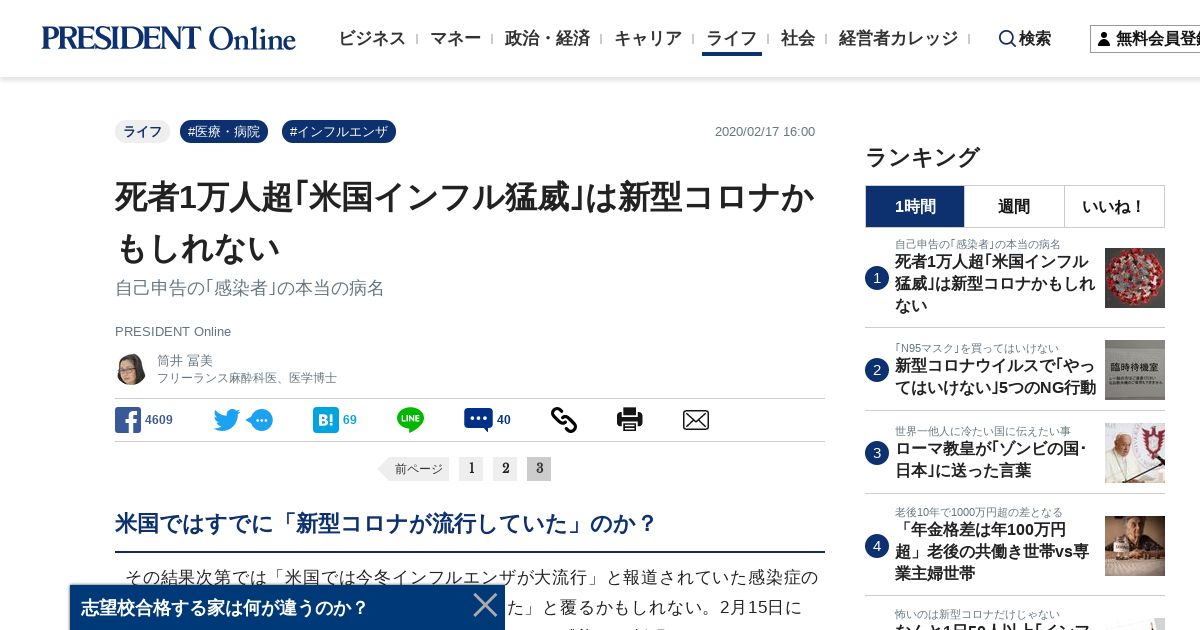This screenshot has width=1200, height=630.
Task: Click the subtitle 自己申告の「感染者」の本当の病名
Action: click(x=250, y=288)
